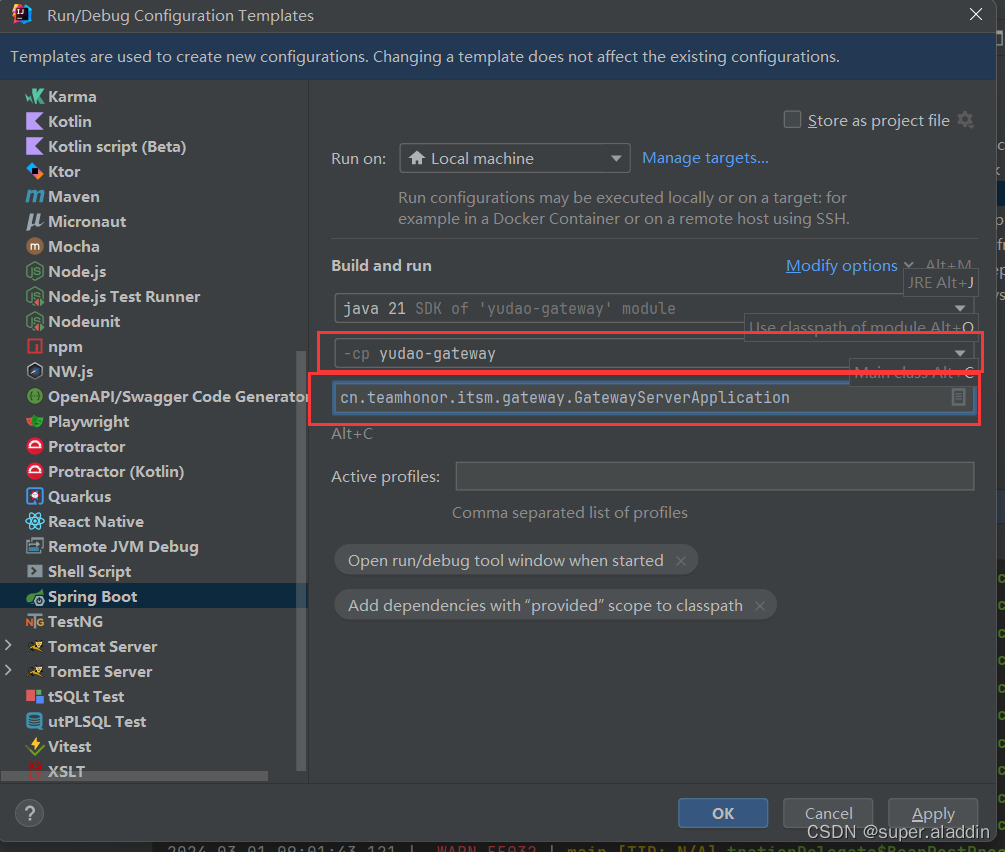Expand the TomEE Server tree node
This screenshot has height=852, width=1005.
8,671
